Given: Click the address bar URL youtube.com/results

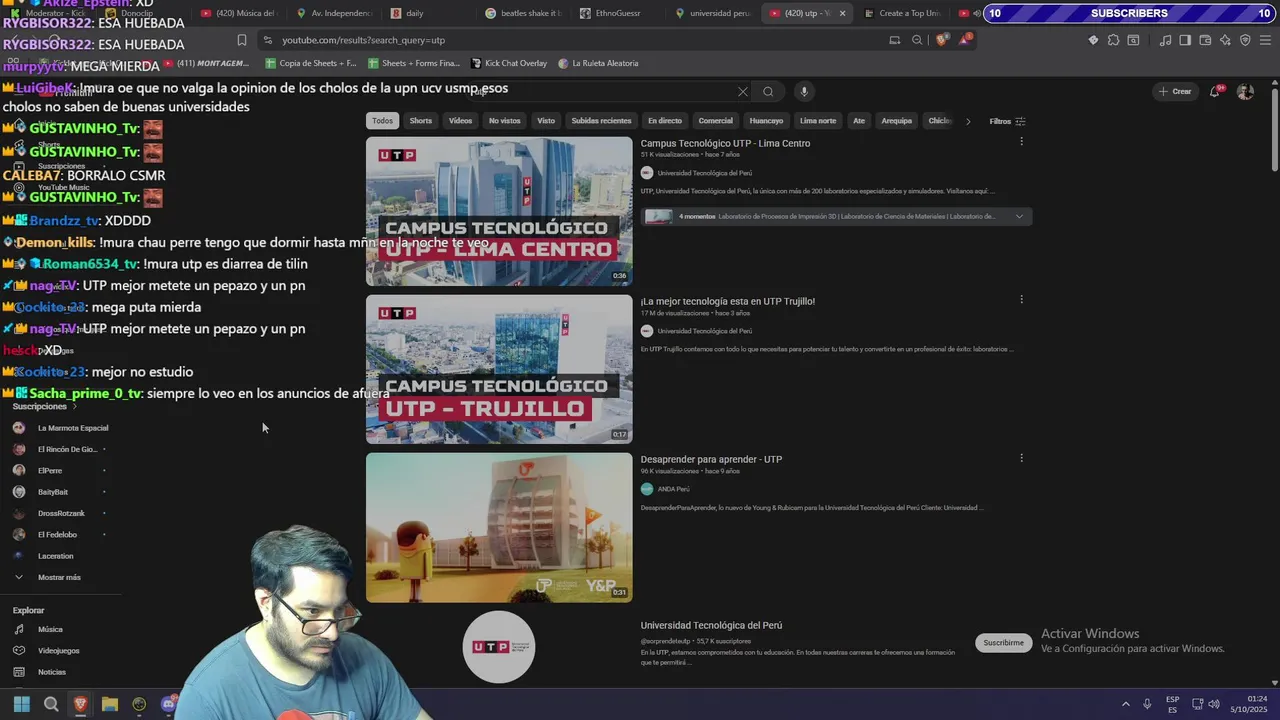Looking at the screenshot, I should [x=363, y=40].
